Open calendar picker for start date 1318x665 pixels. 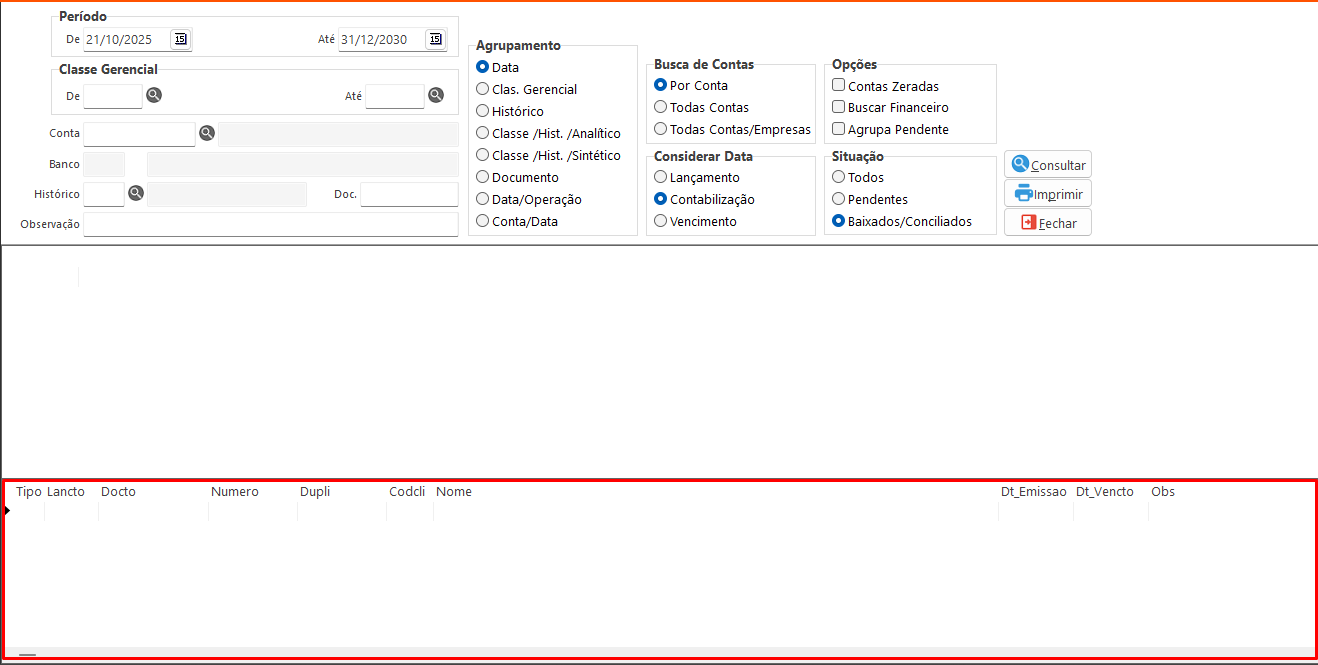180,39
